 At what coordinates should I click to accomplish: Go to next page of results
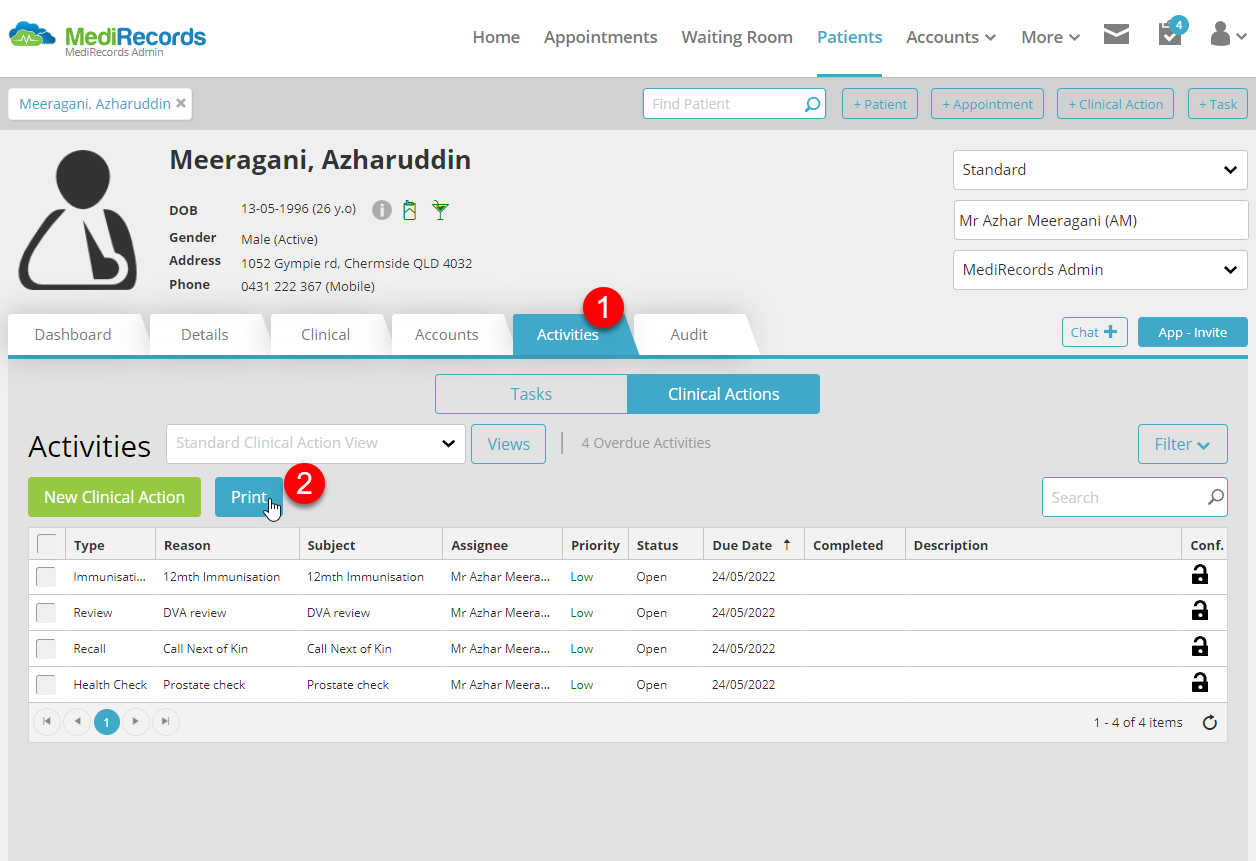click(136, 721)
